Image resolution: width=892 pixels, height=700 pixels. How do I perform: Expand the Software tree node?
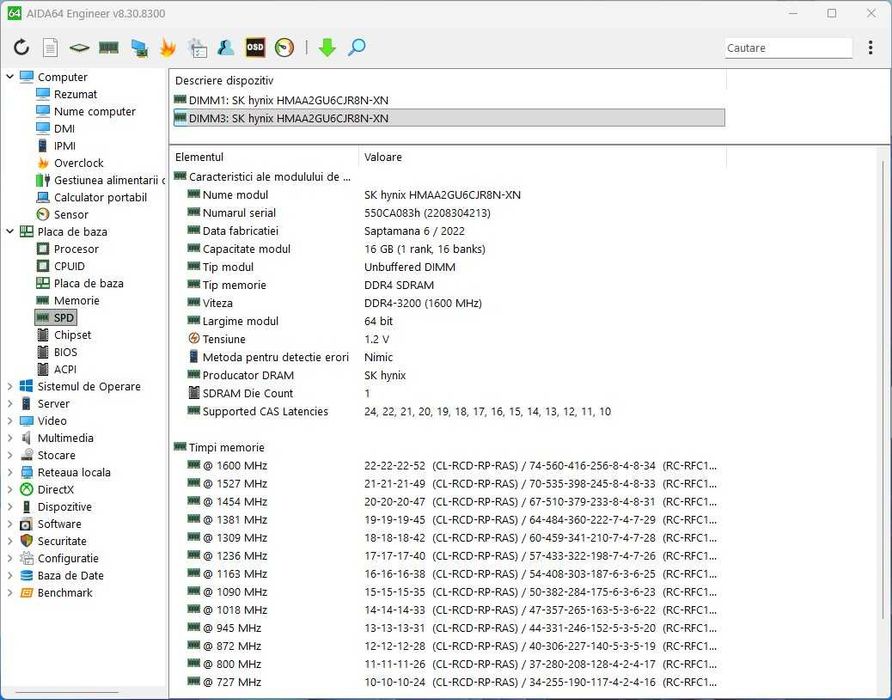10,524
